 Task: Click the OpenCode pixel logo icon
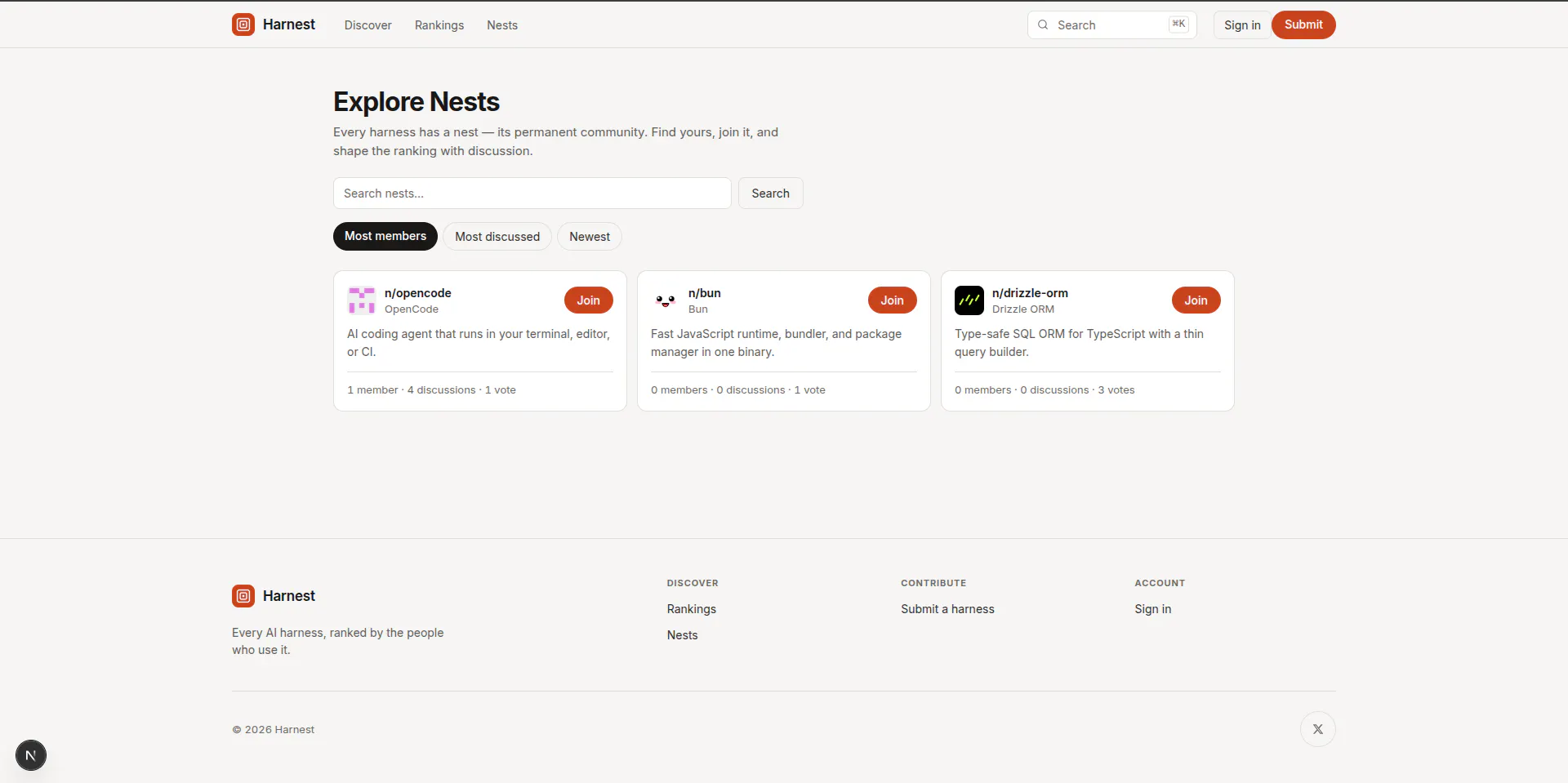(x=362, y=300)
